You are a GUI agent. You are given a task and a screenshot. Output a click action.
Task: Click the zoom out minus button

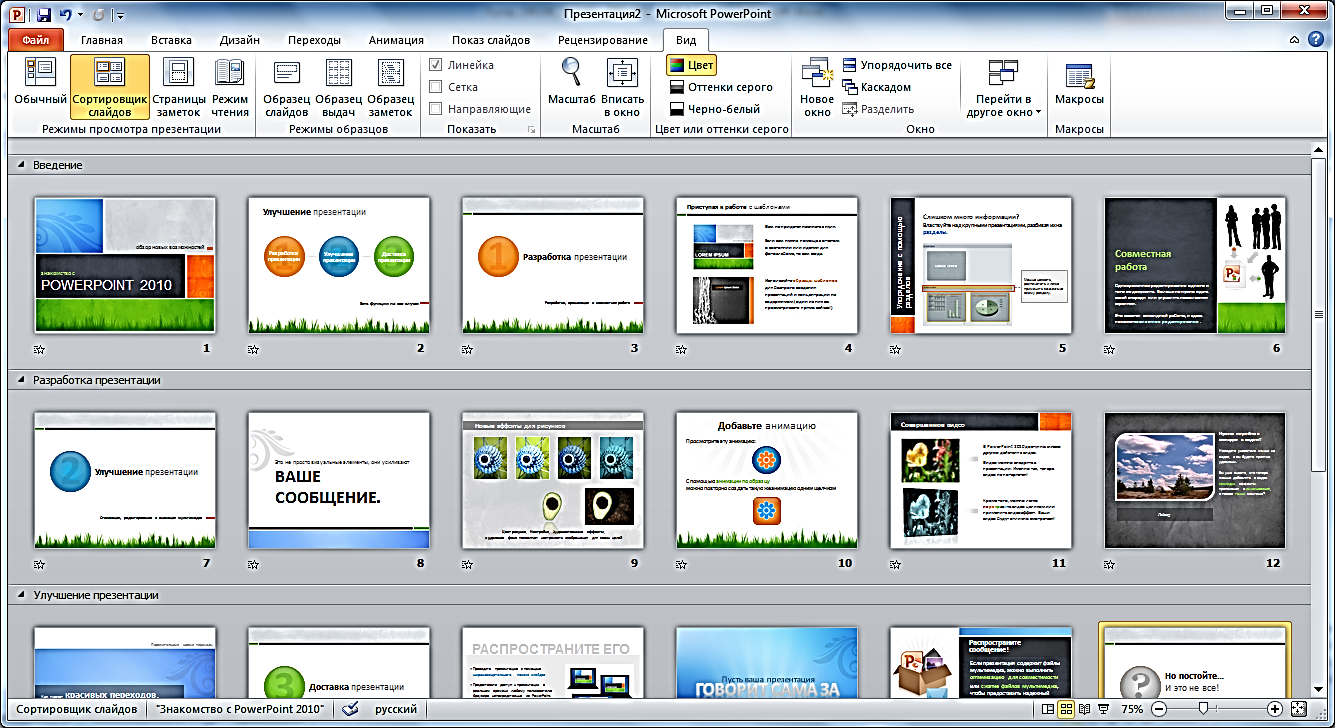[x=1158, y=709]
